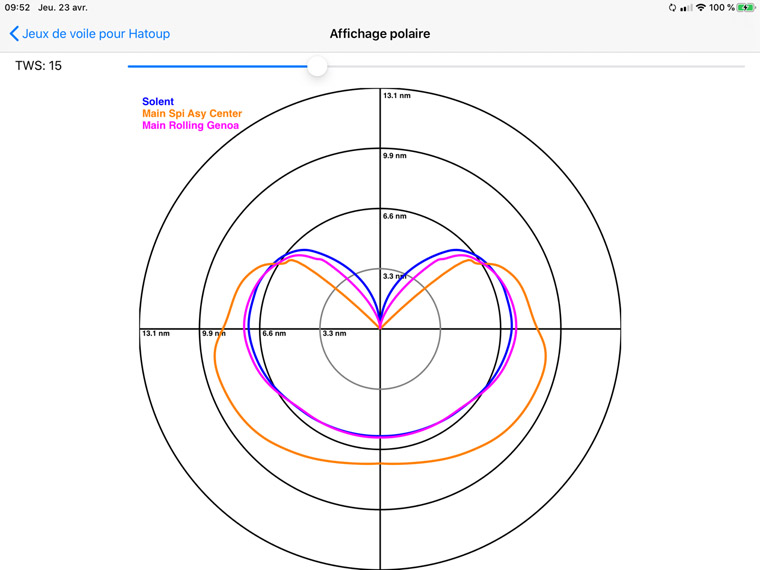The width and height of the screenshot is (760, 570).
Task: Click the 100 % battery percentage text
Action: click(722, 8)
